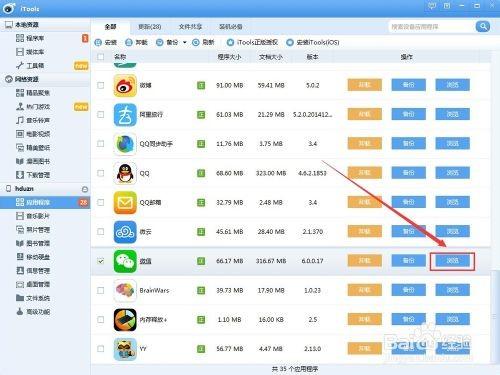The width and height of the screenshot is (500, 375).
Task: Open 程序库 in the local resources sidebar
Action: coord(35,38)
